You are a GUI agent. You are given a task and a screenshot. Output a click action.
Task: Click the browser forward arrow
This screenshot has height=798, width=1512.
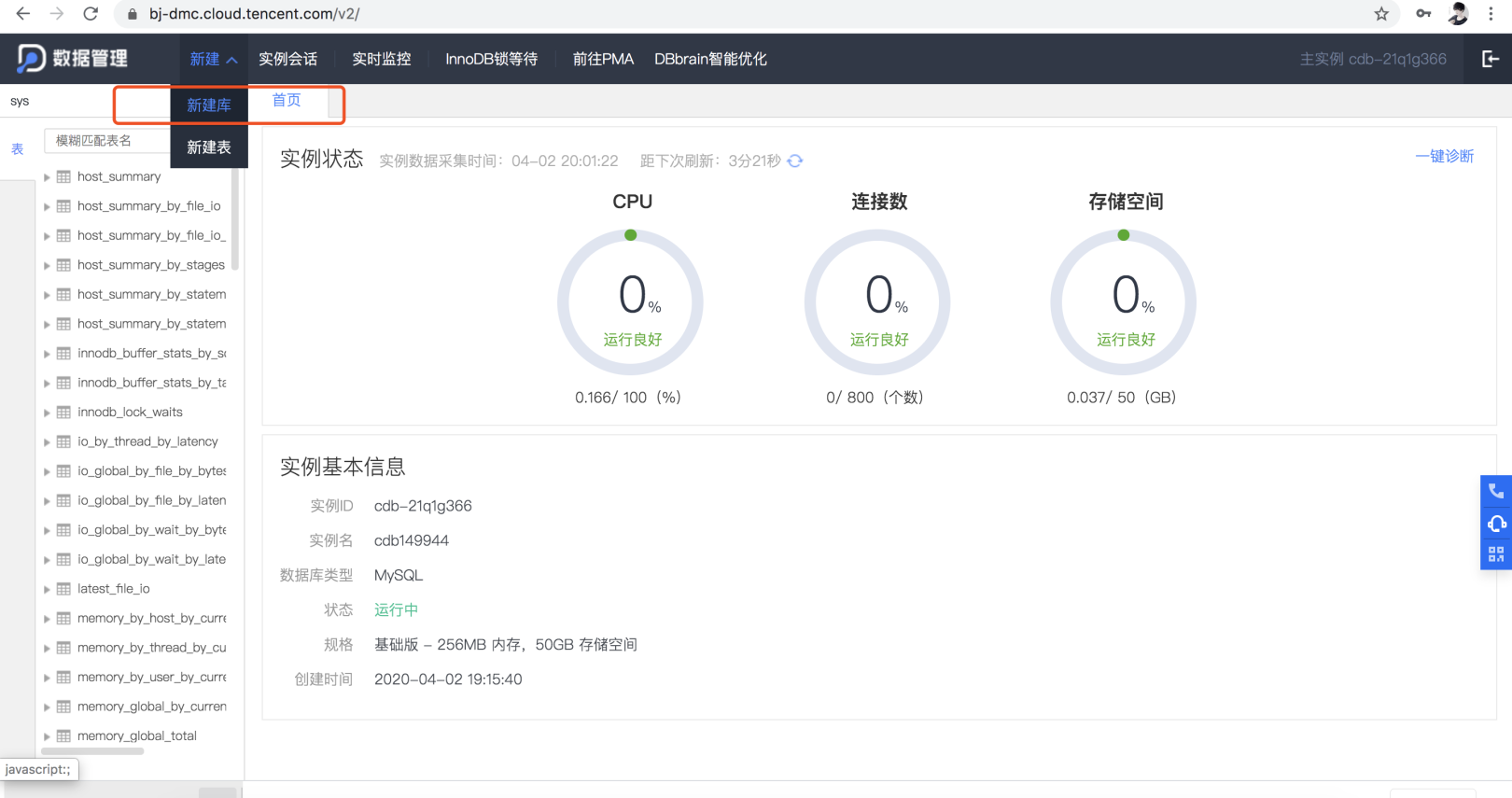tap(57, 14)
